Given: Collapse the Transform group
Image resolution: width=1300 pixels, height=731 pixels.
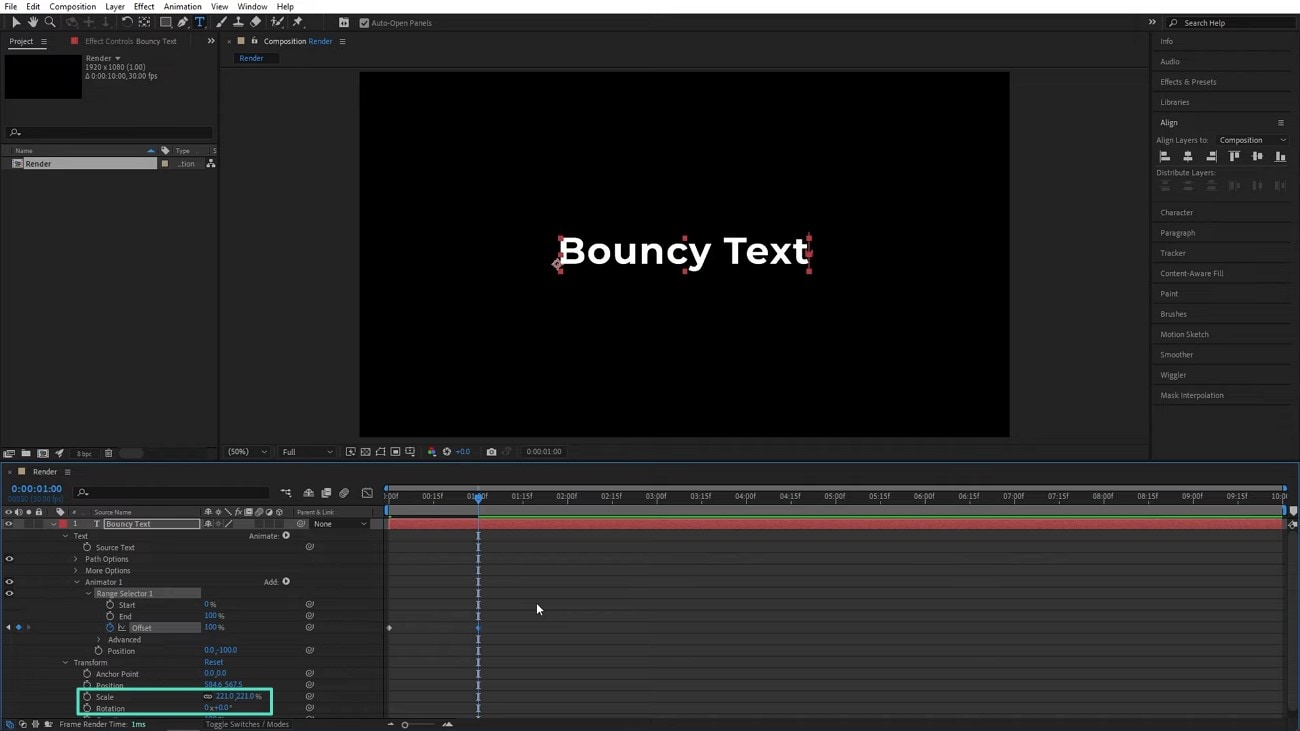Looking at the screenshot, I should 66,662.
